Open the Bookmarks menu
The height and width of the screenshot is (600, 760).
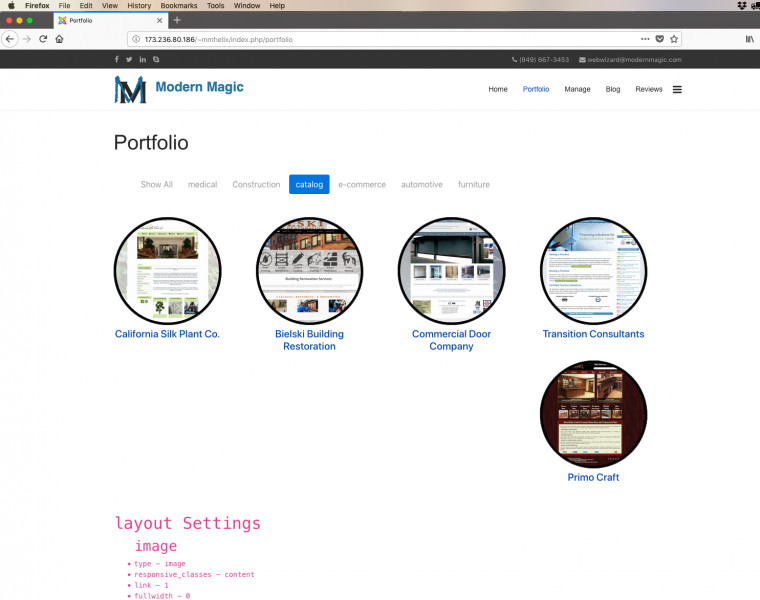click(179, 5)
